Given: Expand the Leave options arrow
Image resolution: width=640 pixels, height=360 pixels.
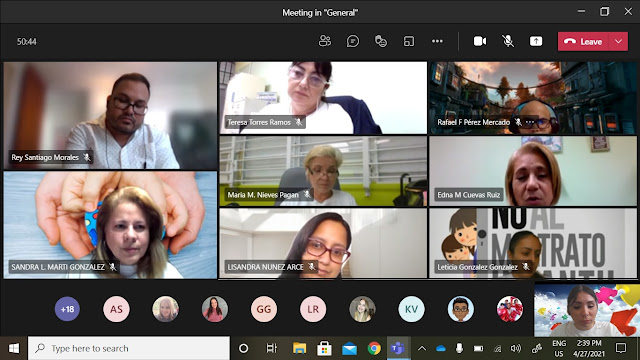Looking at the screenshot, I should click(618, 42).
